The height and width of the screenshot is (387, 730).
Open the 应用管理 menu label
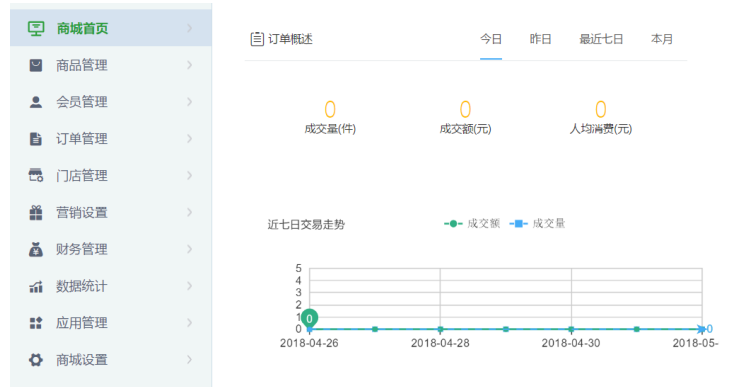(x=82, y=323)
